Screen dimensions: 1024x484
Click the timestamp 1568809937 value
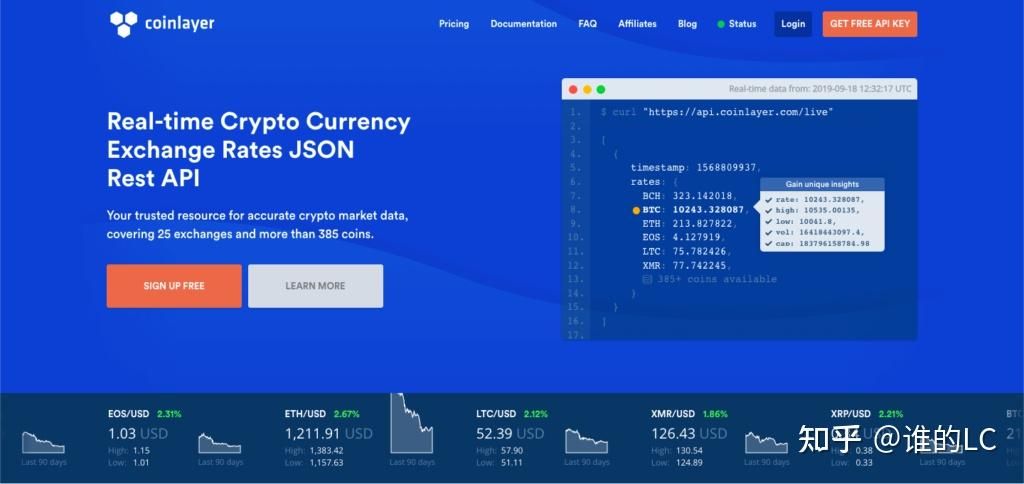click(x=728, y=168)
